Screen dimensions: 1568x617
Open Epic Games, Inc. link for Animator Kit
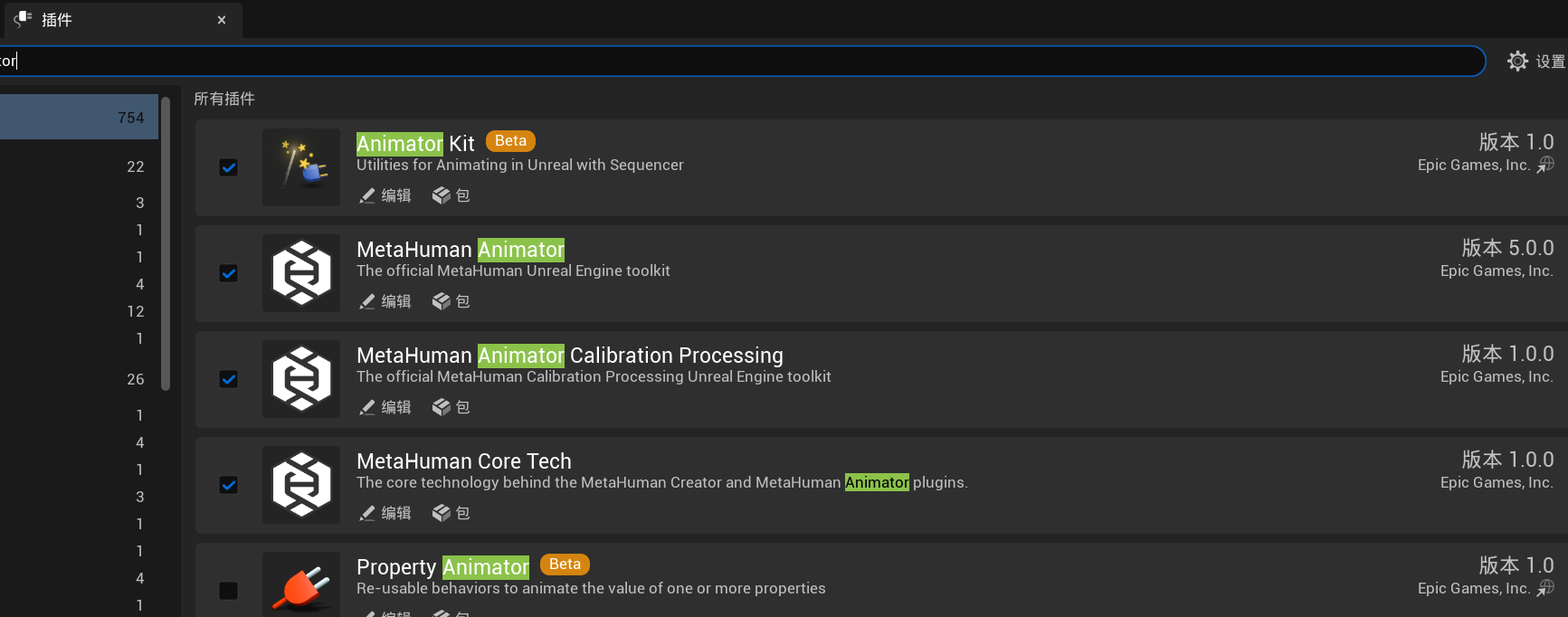tap(1486, 165)
